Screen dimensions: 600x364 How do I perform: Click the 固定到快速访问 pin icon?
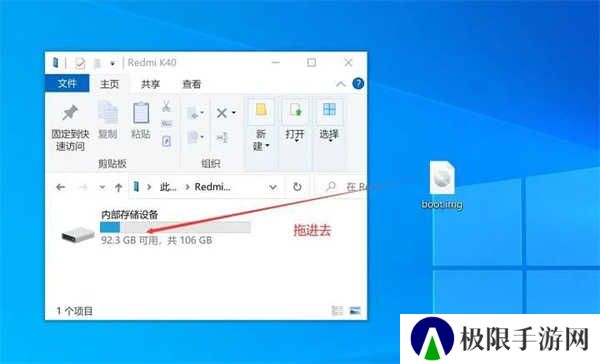click(70, 113)
